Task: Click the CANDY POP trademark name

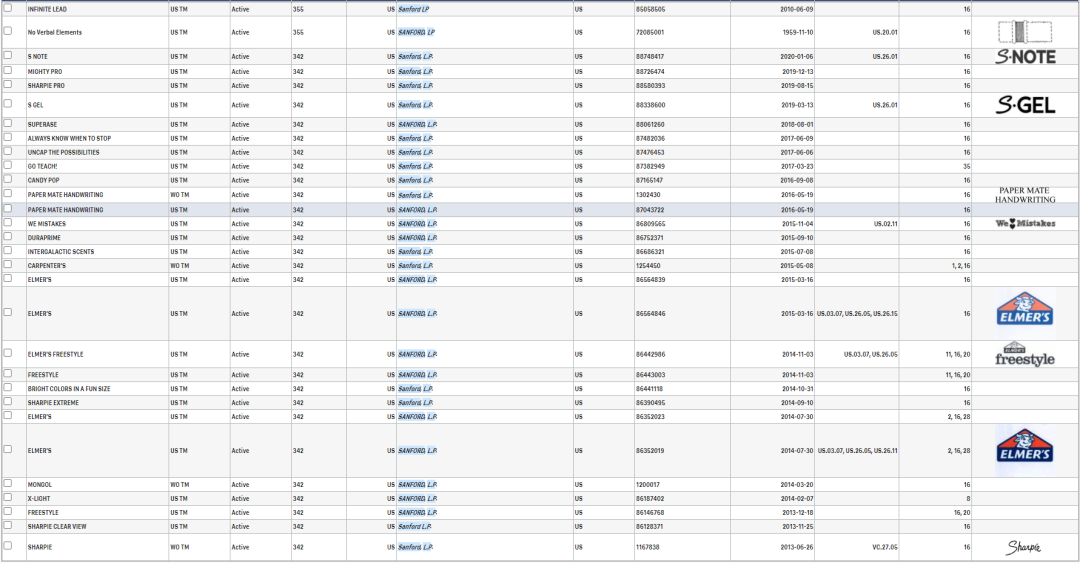Action: point(43,180)
